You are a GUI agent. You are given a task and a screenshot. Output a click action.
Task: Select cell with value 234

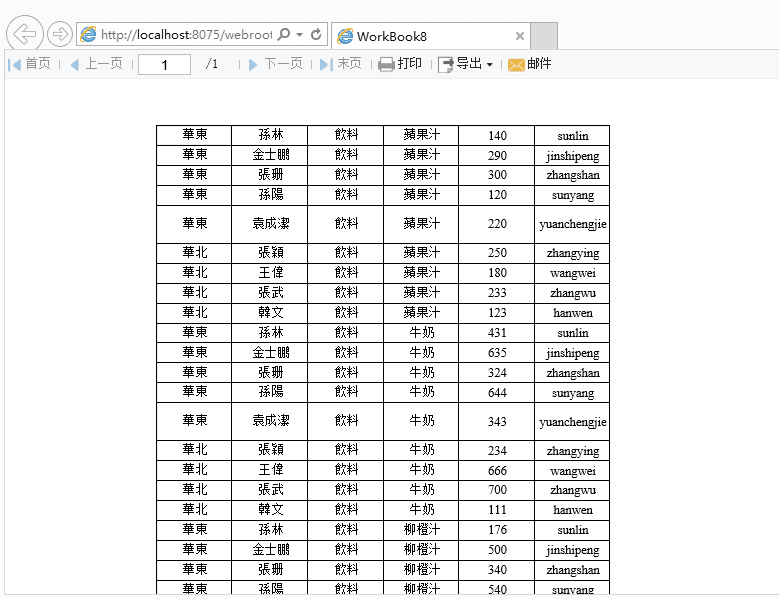click(497, 450)
